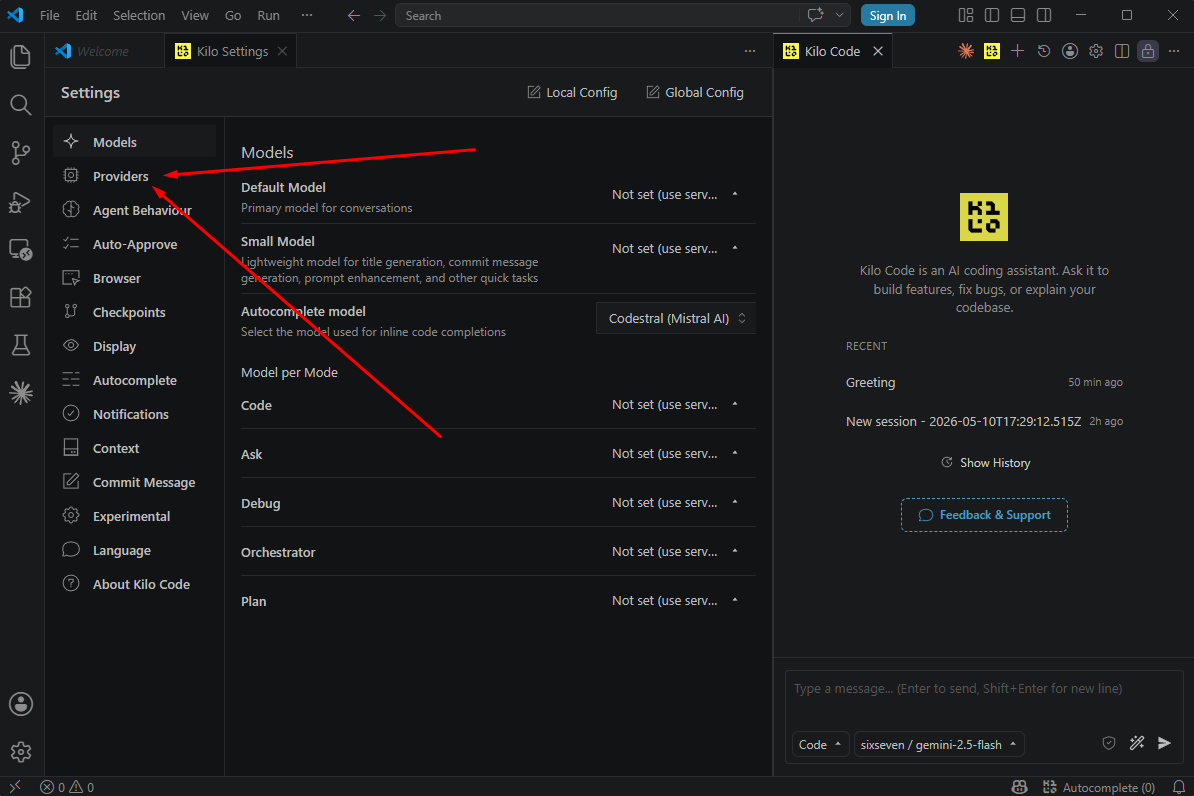Open Source Control in activity bar

pos(21,153)
